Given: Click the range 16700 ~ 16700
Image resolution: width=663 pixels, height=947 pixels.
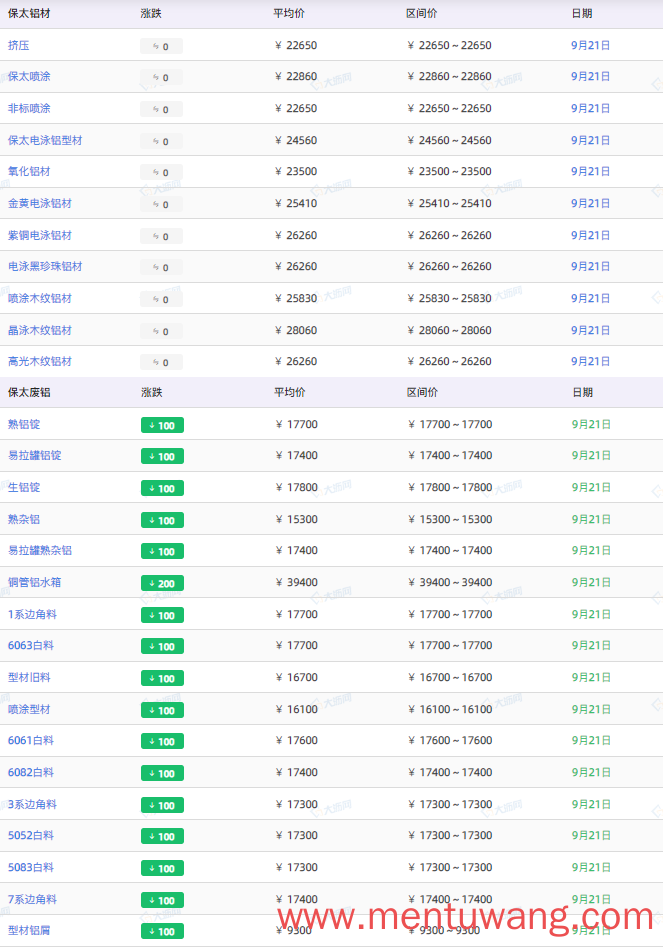Looking at the screenshot, I should (x=450, y=678).
